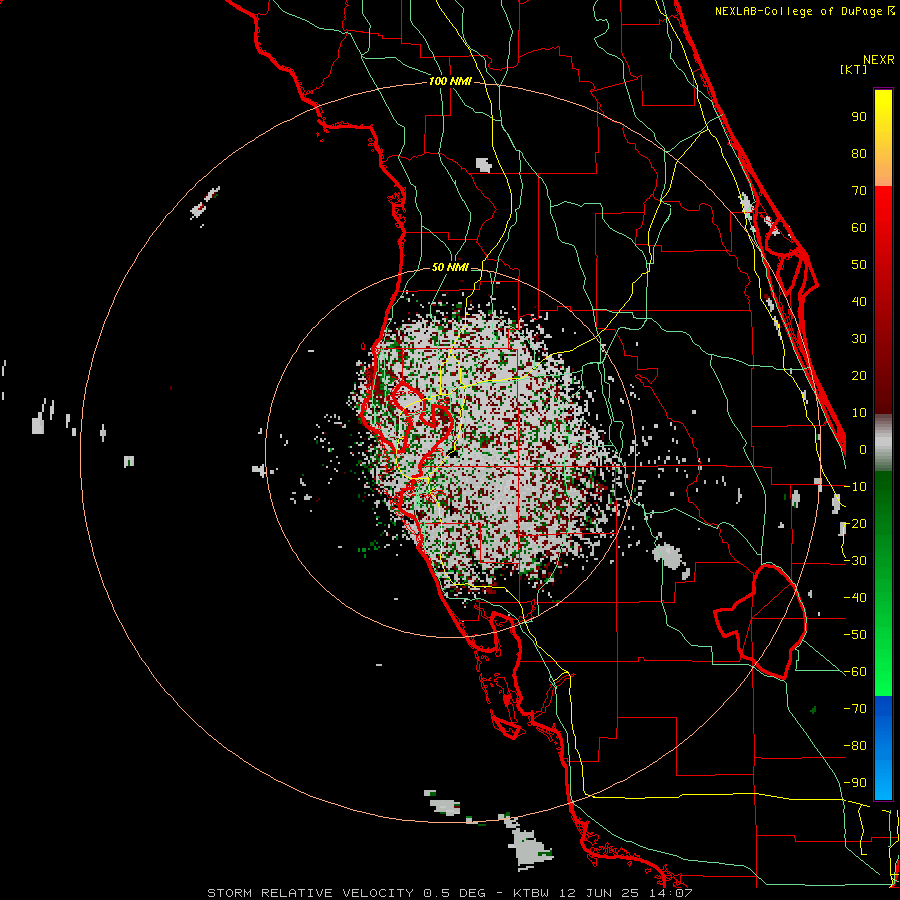Click the positive 90 scale value
Viewport: 900px width, 900px height.
coord(859,117)
